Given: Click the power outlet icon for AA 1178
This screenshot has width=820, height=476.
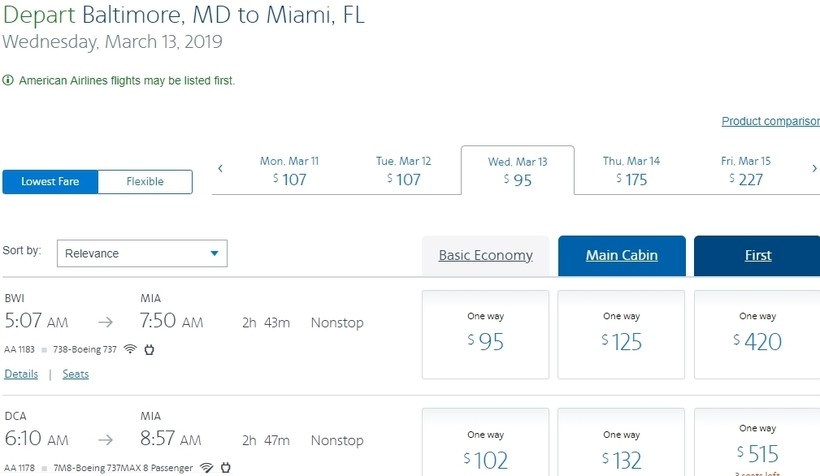Looking at the screenshot, I should (225, 467).
